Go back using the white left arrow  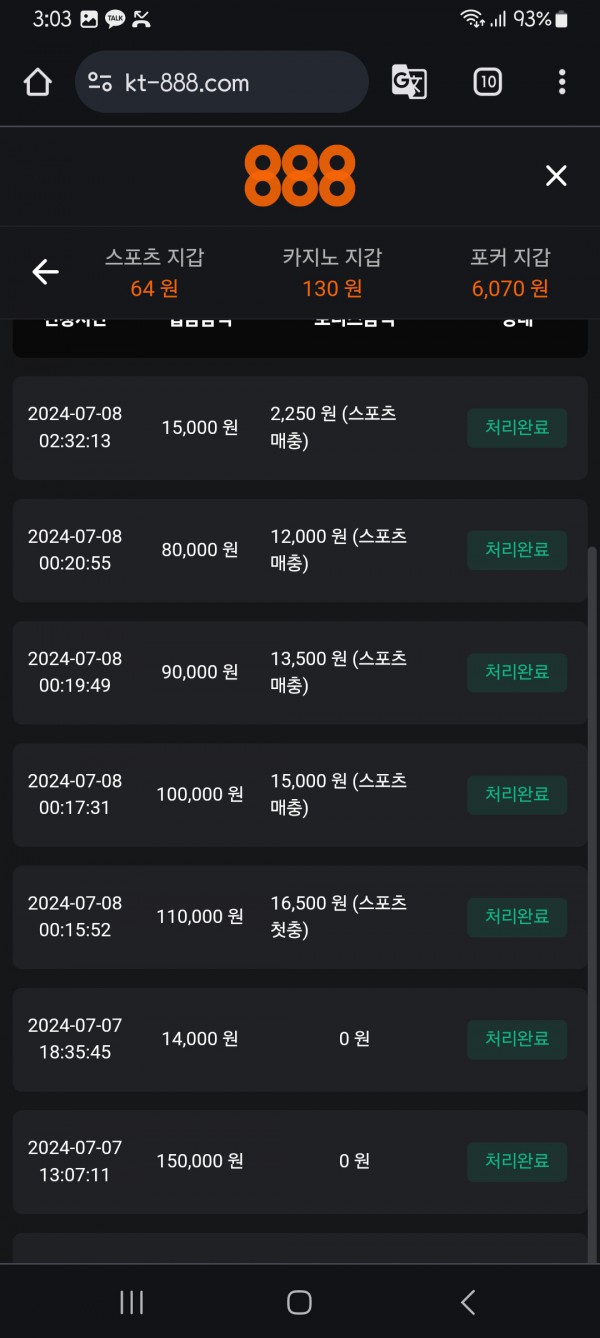coord(45,271)
